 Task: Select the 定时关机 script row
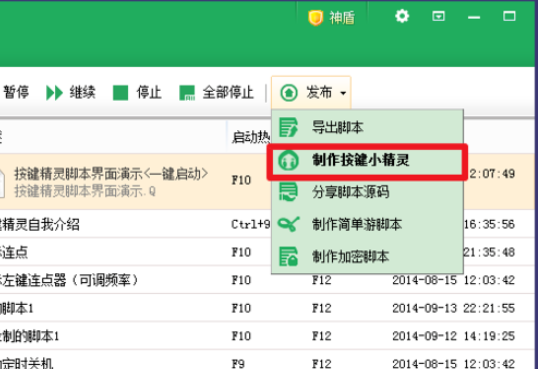pos(268,360)
